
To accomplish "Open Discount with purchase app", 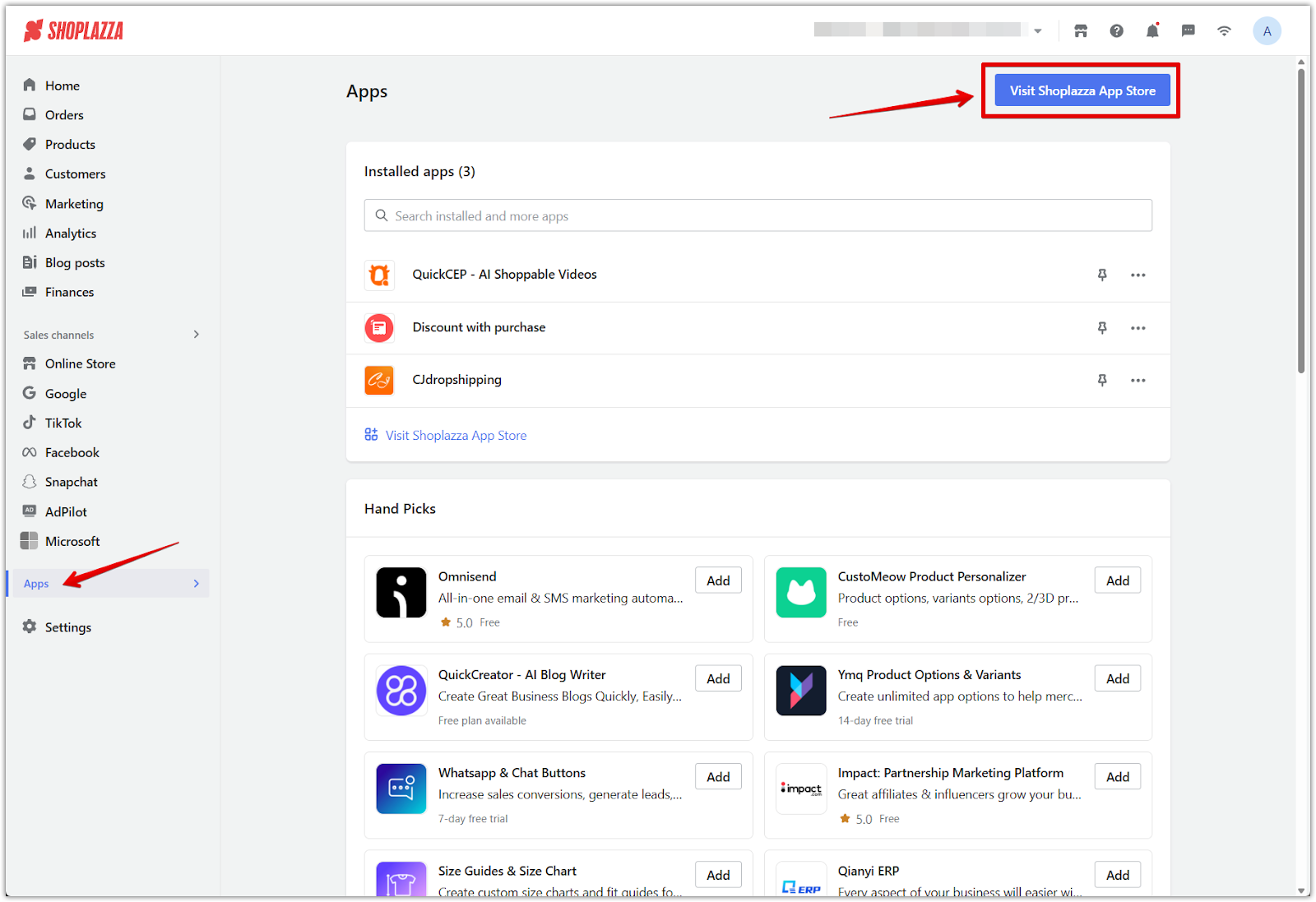I will pos(479,327).
